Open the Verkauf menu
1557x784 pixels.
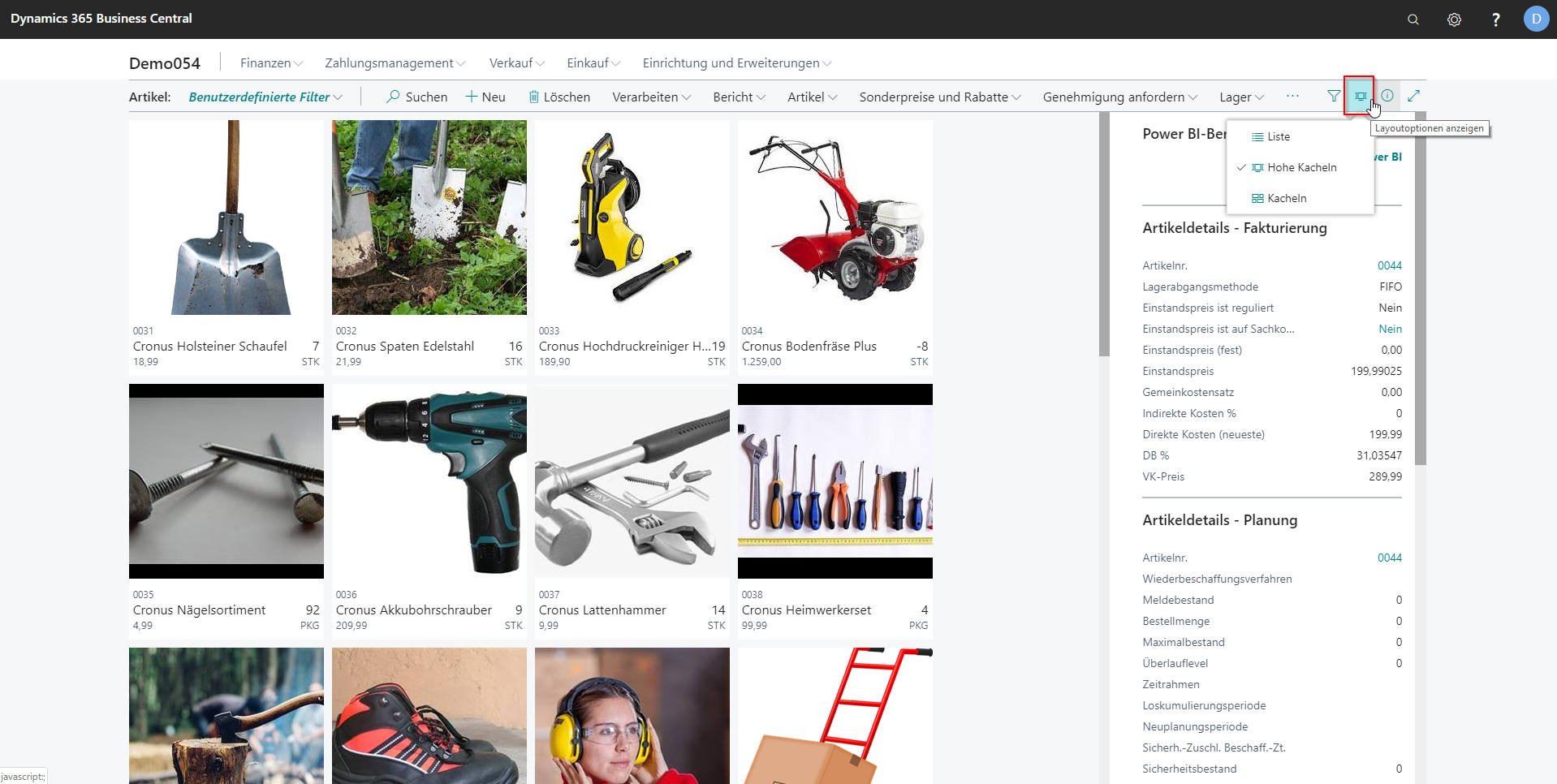tap(516, 62)
